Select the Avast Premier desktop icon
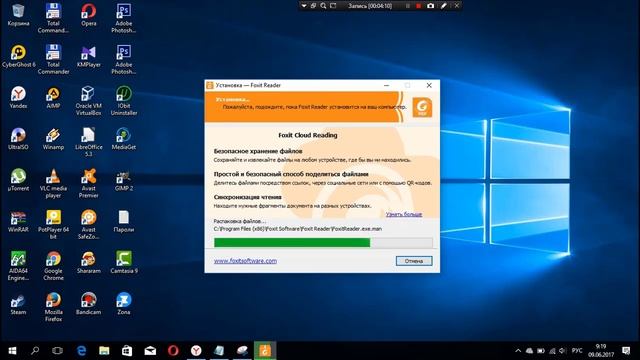 click(89, 183)
